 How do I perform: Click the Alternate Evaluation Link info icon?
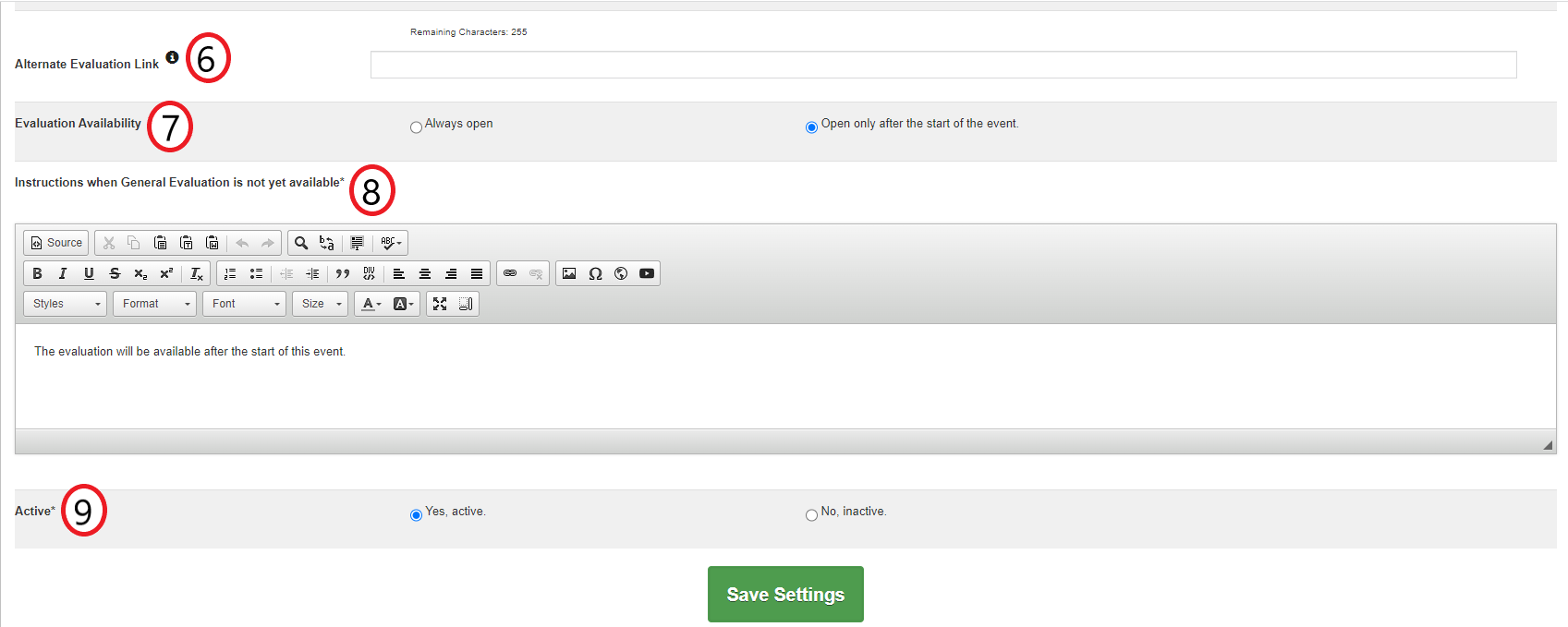pyautogui.click(x=172, y=57)
